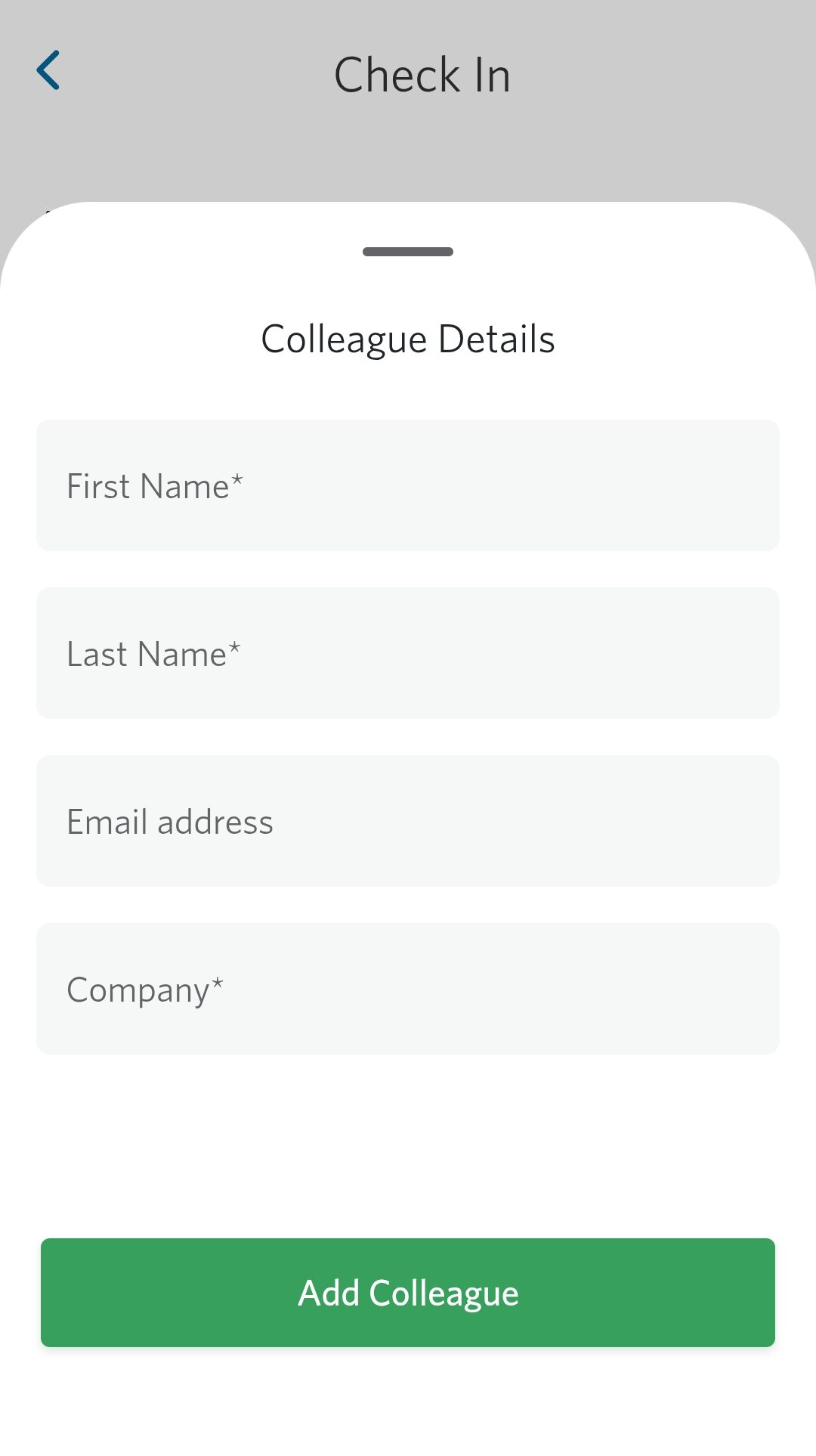This screenshot has height=1456, width=816.
Task: Click the Colleague Details heading
Action: click(408, 339)
